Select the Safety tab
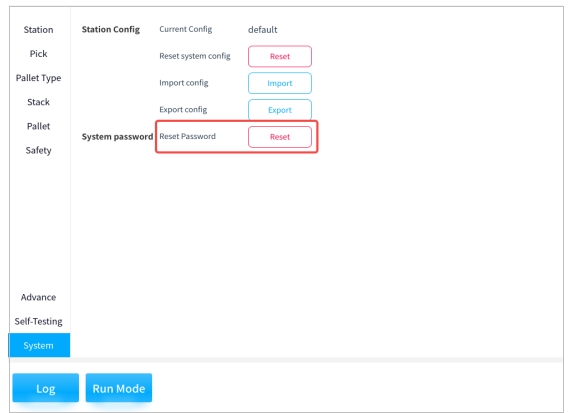The height and width of the screenshot is (413, 573). coord(38,150)
